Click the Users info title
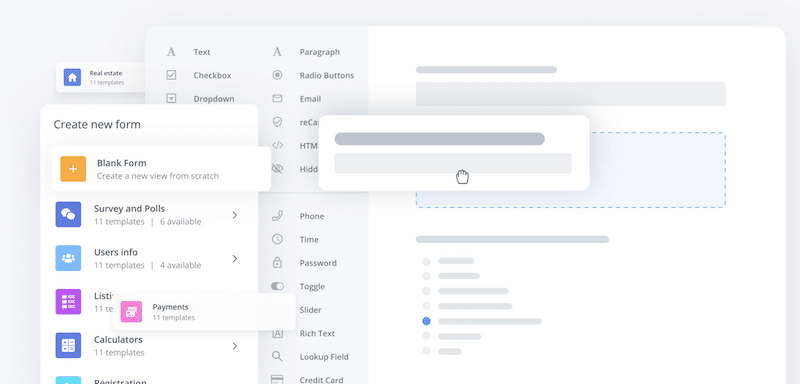800x384 pixels. click(116, 252)
